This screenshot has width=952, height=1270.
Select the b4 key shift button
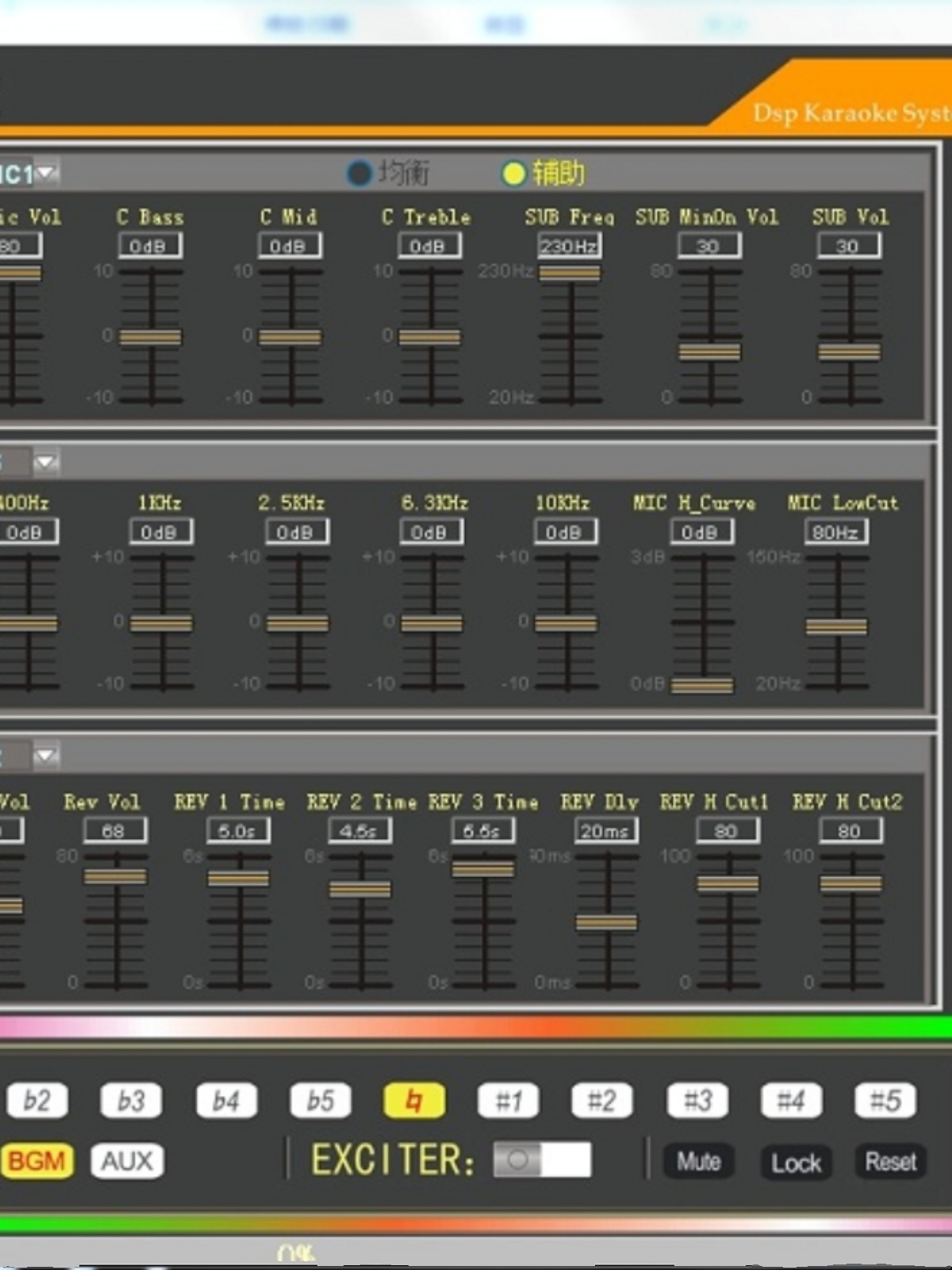(x=226, y=1100)
